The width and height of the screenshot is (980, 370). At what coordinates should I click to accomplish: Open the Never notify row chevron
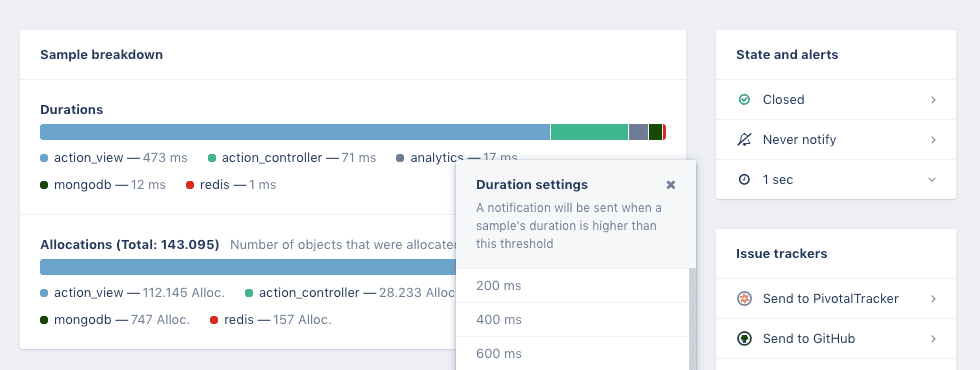[x=933, y=139]
